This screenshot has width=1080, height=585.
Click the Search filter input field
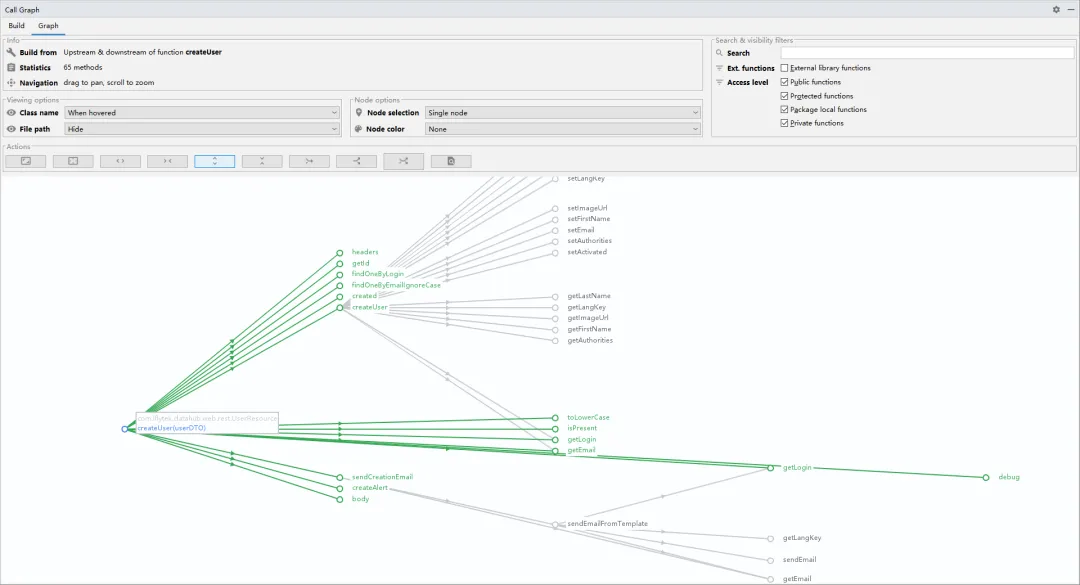click(927, 53)
